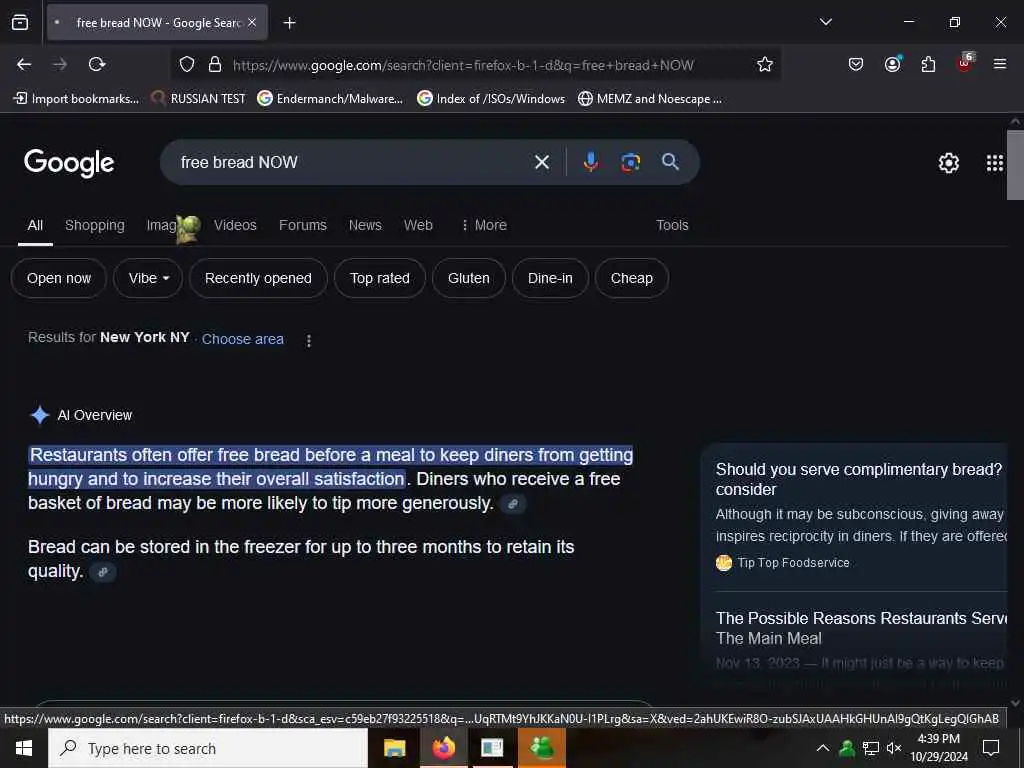1024x768 pixels.
Task: Open the Endermanch/Malware bookmark
Action: pyautogui.click(x=330, y=99)
